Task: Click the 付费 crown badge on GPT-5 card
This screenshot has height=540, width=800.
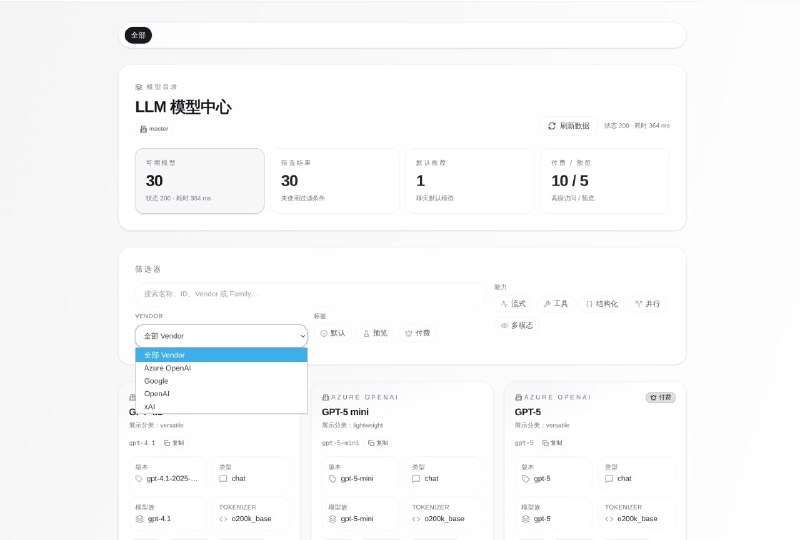Action: coord(661,397)
